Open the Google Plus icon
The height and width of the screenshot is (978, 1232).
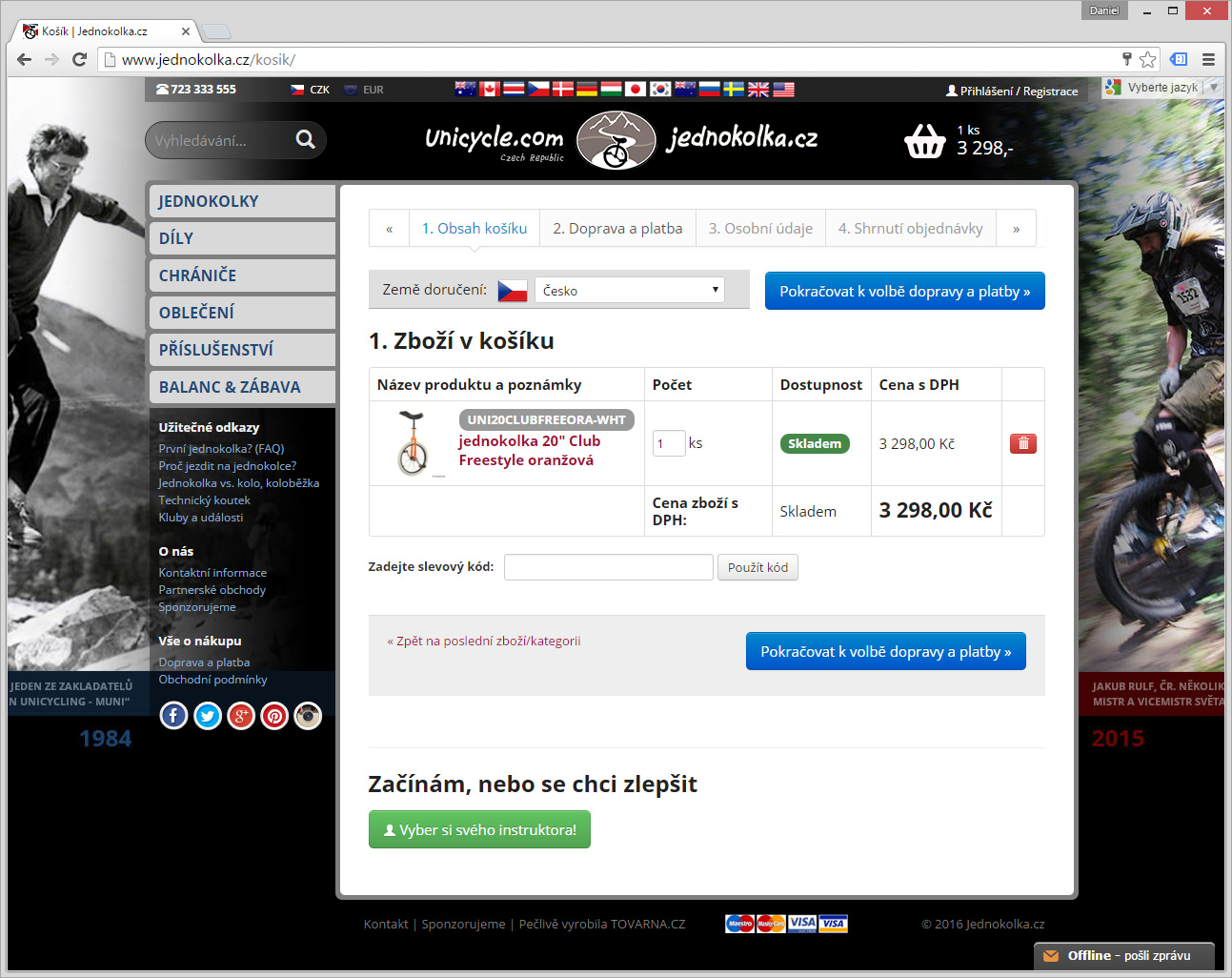[x=241, y=715]
